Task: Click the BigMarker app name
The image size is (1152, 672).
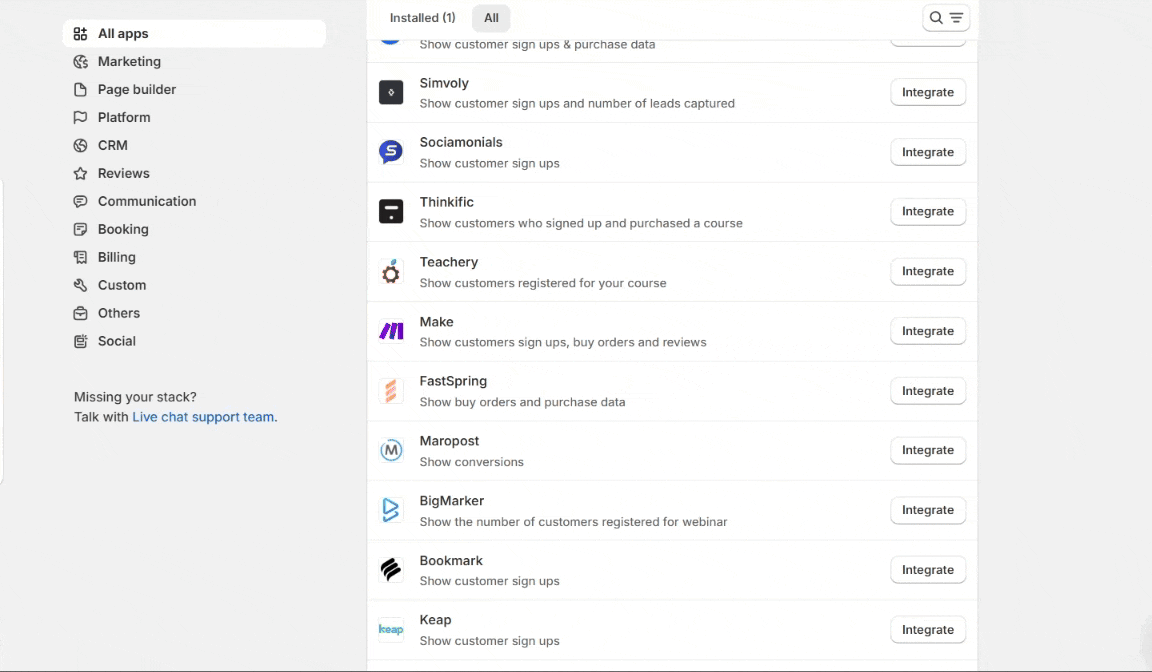Action: (x=452, y=501)
